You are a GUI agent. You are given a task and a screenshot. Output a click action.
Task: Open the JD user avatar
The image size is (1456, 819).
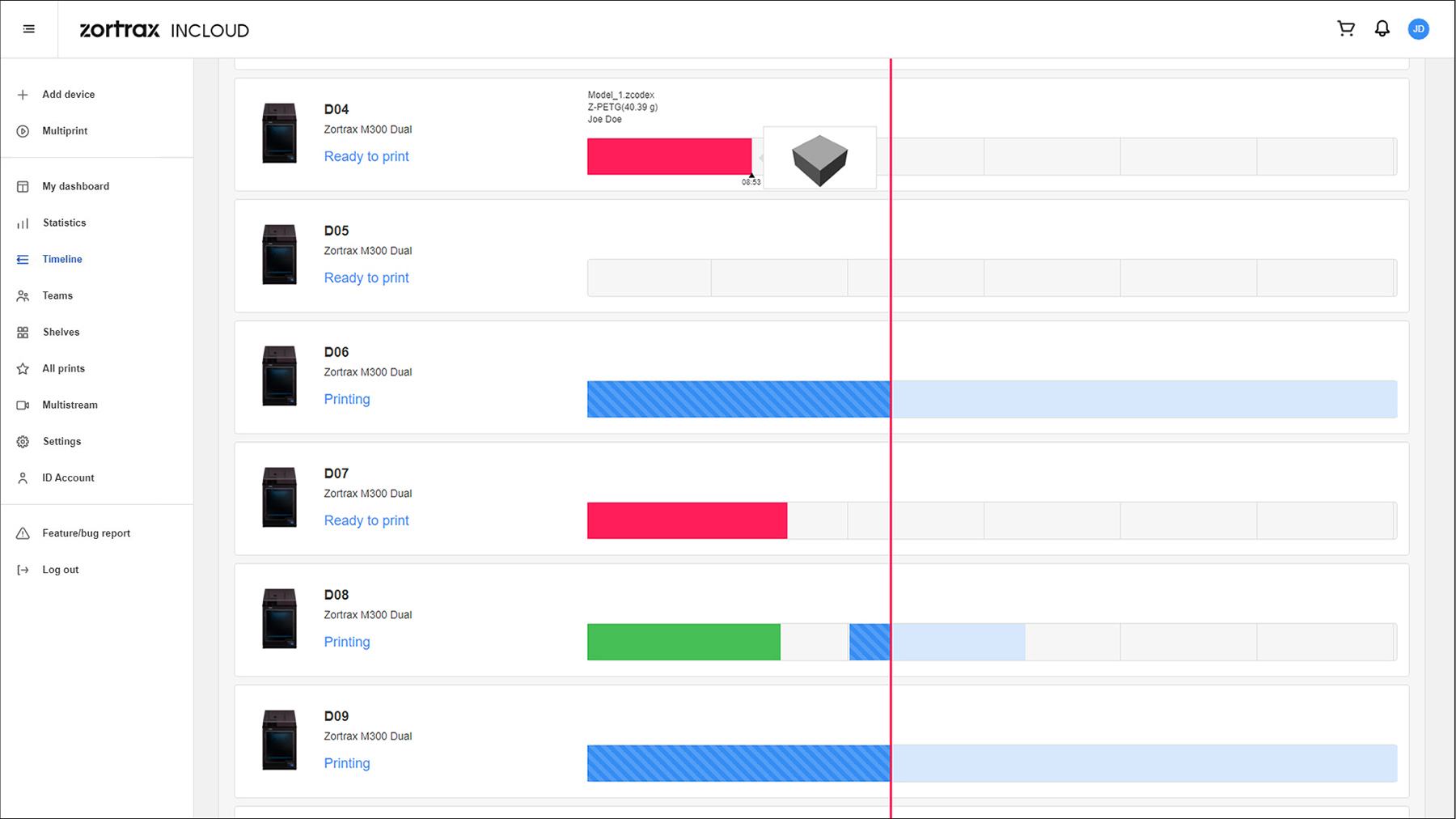pos(1418,29)
